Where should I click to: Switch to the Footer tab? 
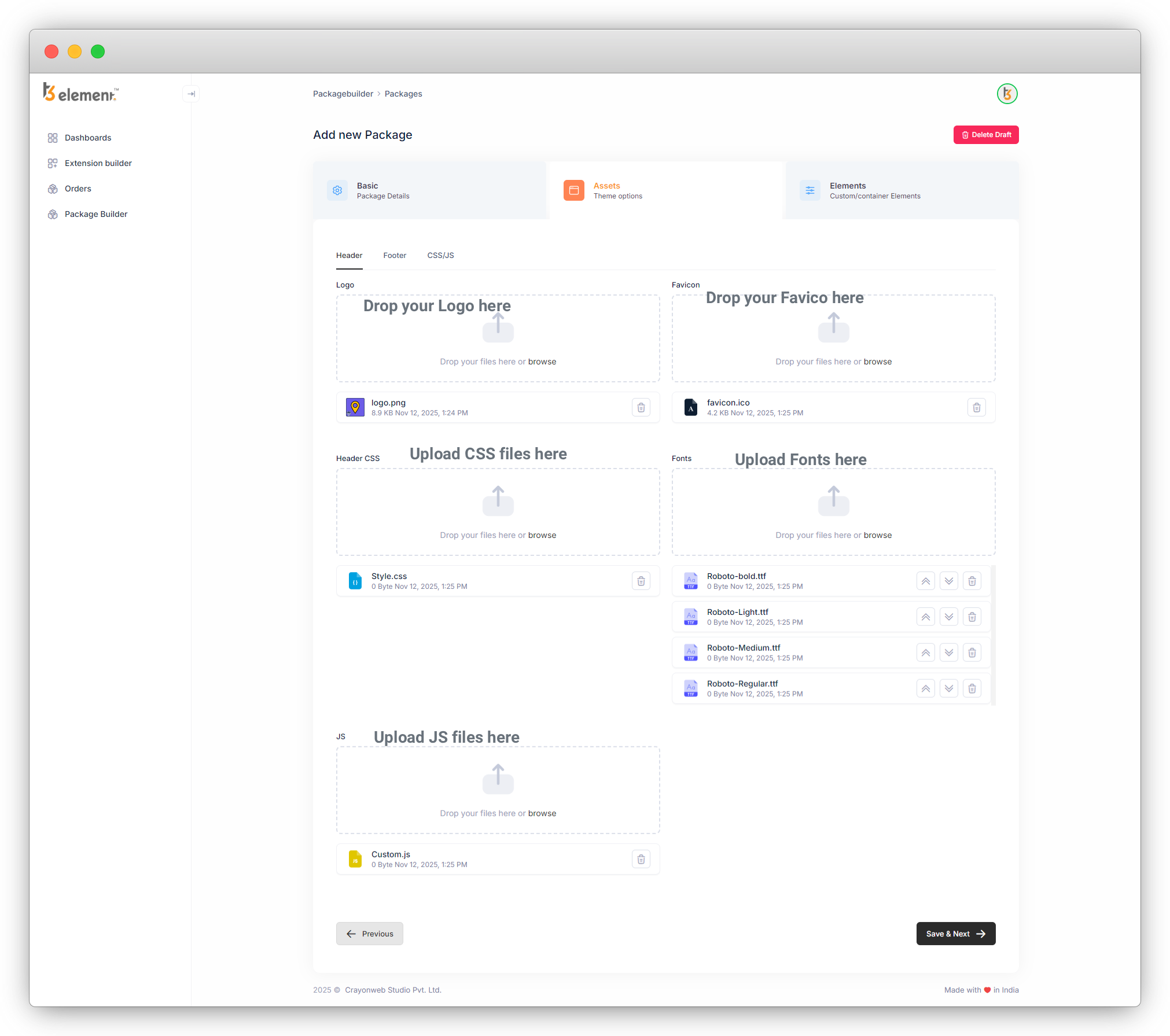pyautogui.click(x=395, y=255)
